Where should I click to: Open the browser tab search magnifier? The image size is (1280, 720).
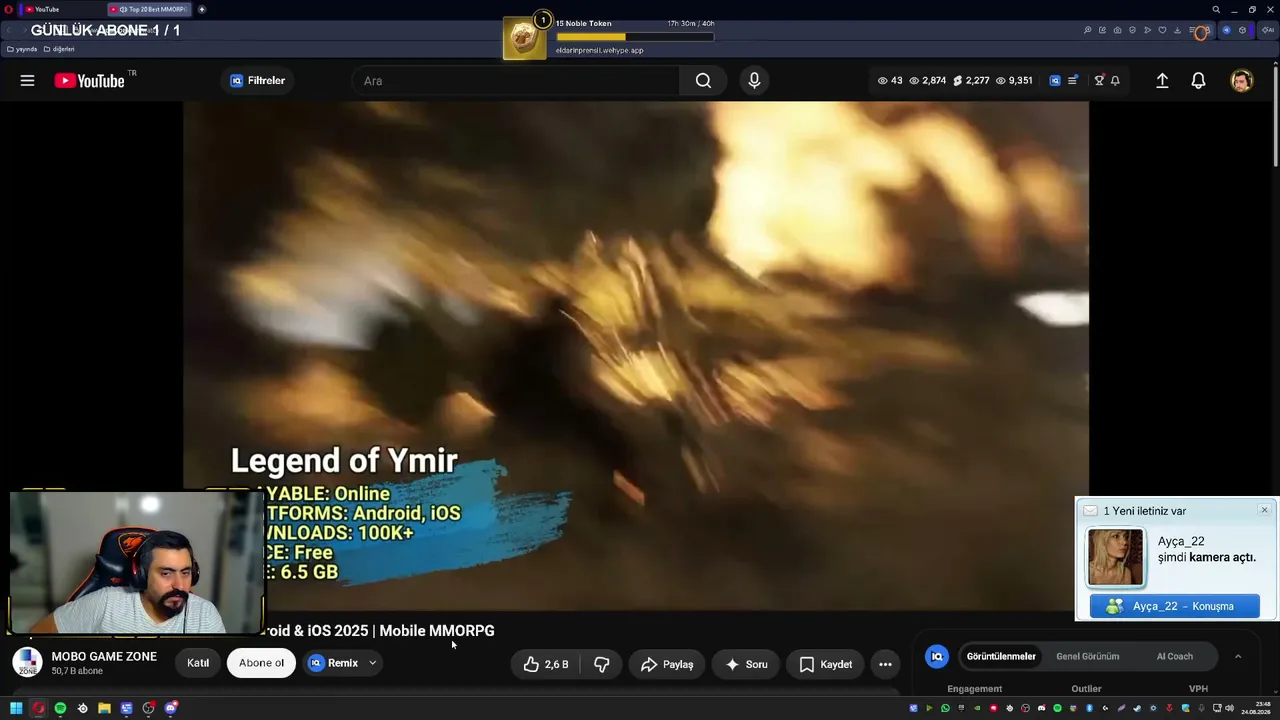click(1216, 9)
